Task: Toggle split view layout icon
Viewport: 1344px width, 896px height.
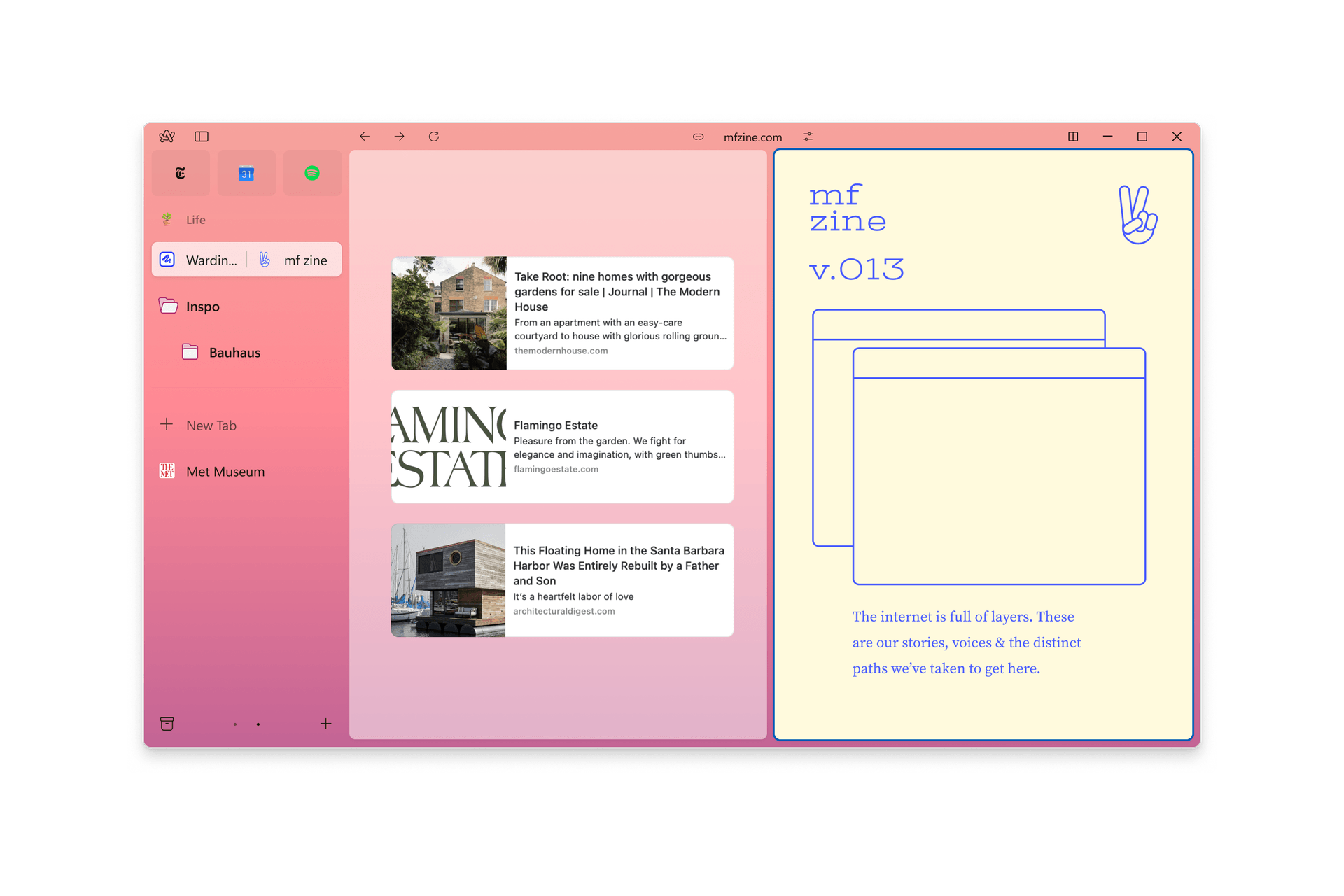Action: (x=1073, y=136)
